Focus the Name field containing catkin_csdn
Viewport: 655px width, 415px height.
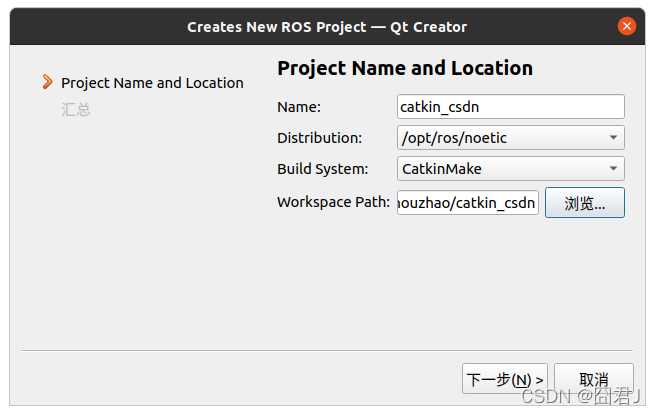(x=510, y=107)
